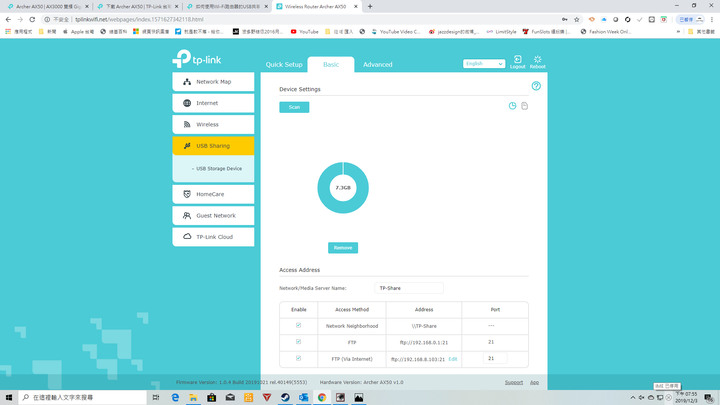Switch to the third browser tab
The image size is (720, 405).
(227, 6)
